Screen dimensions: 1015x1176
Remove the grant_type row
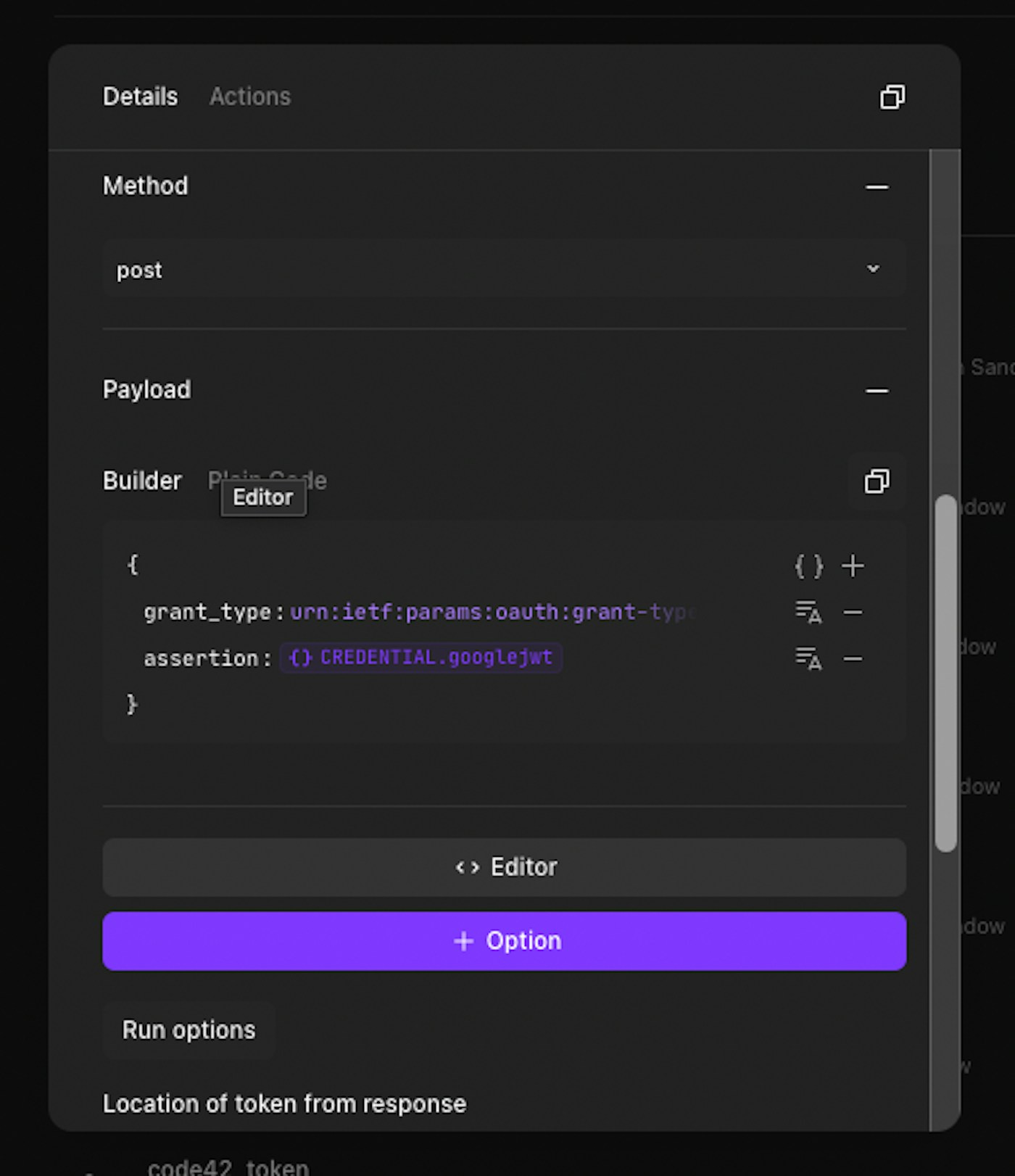(853, 613)
